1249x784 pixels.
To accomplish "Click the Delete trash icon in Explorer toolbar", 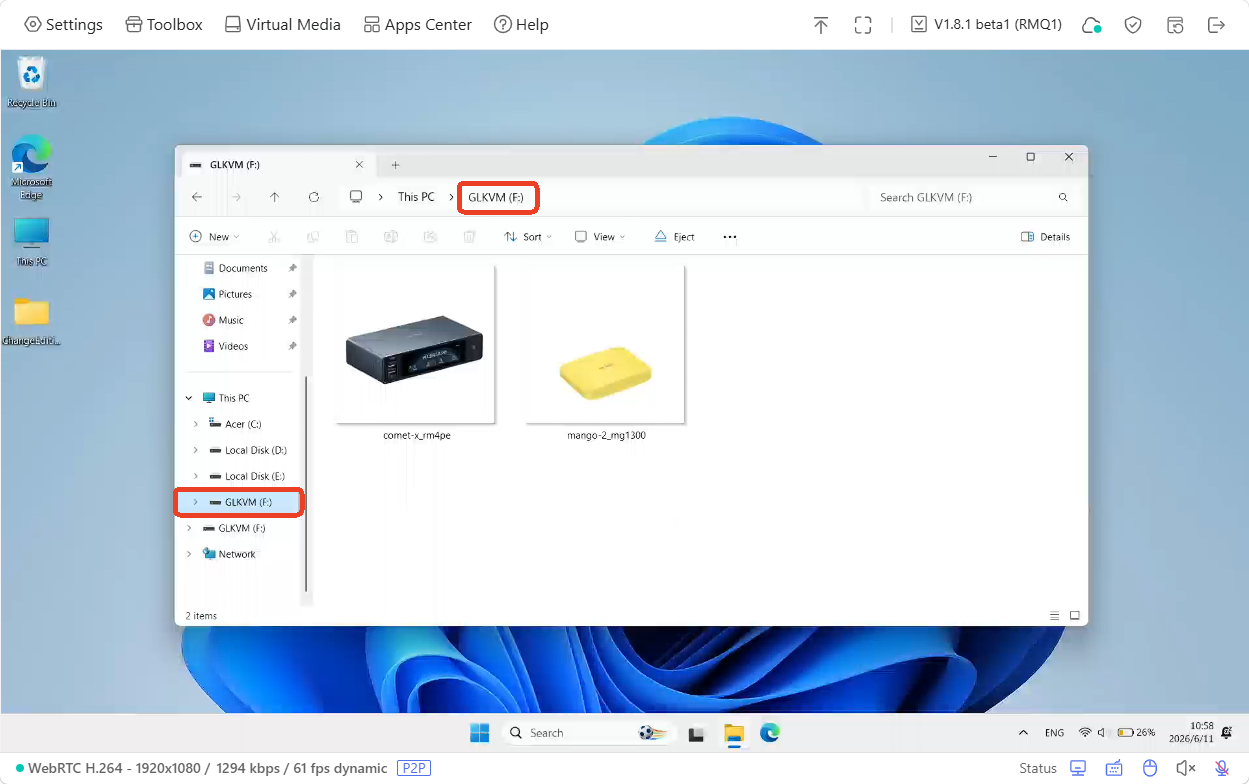I will click(469, 237).
